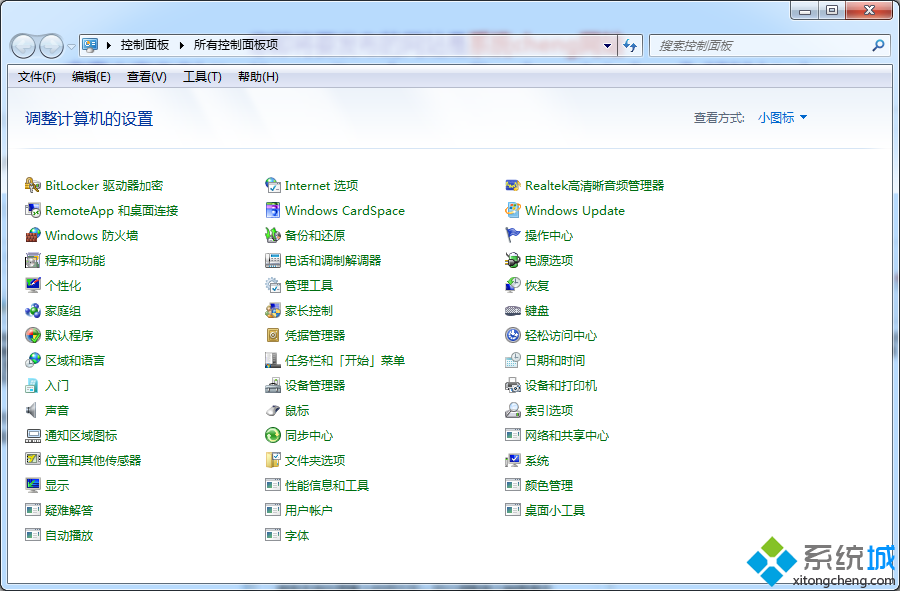900x591 pixels.
Task: Click the Forward navigation button
Action: point(51,46)
